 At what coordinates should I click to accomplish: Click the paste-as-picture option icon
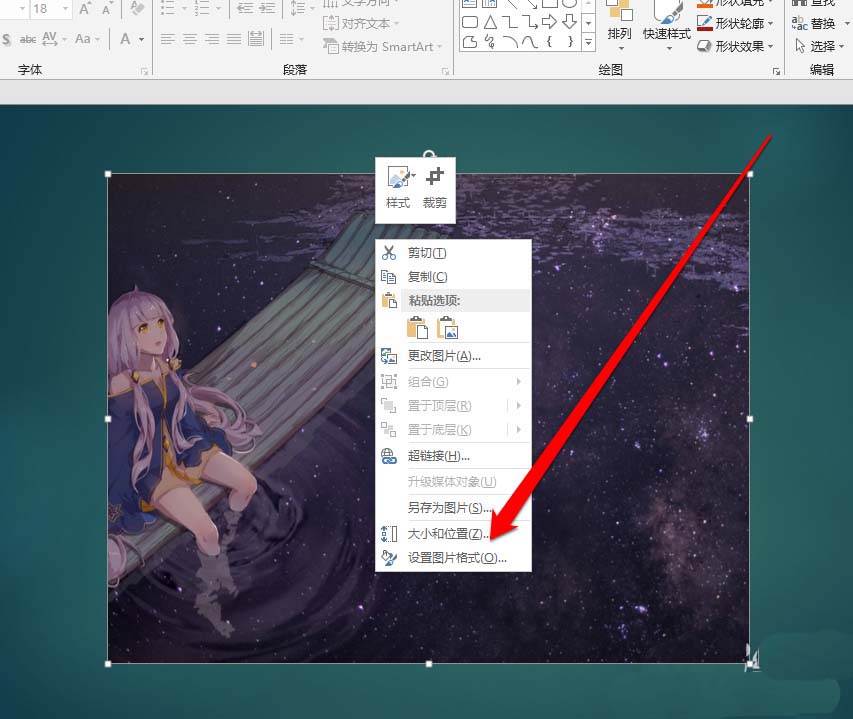448,328
